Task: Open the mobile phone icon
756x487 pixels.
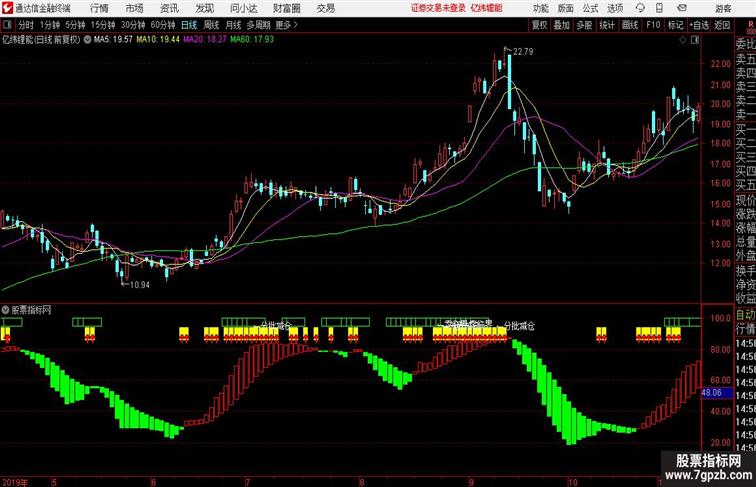Action: click(660, 8)
